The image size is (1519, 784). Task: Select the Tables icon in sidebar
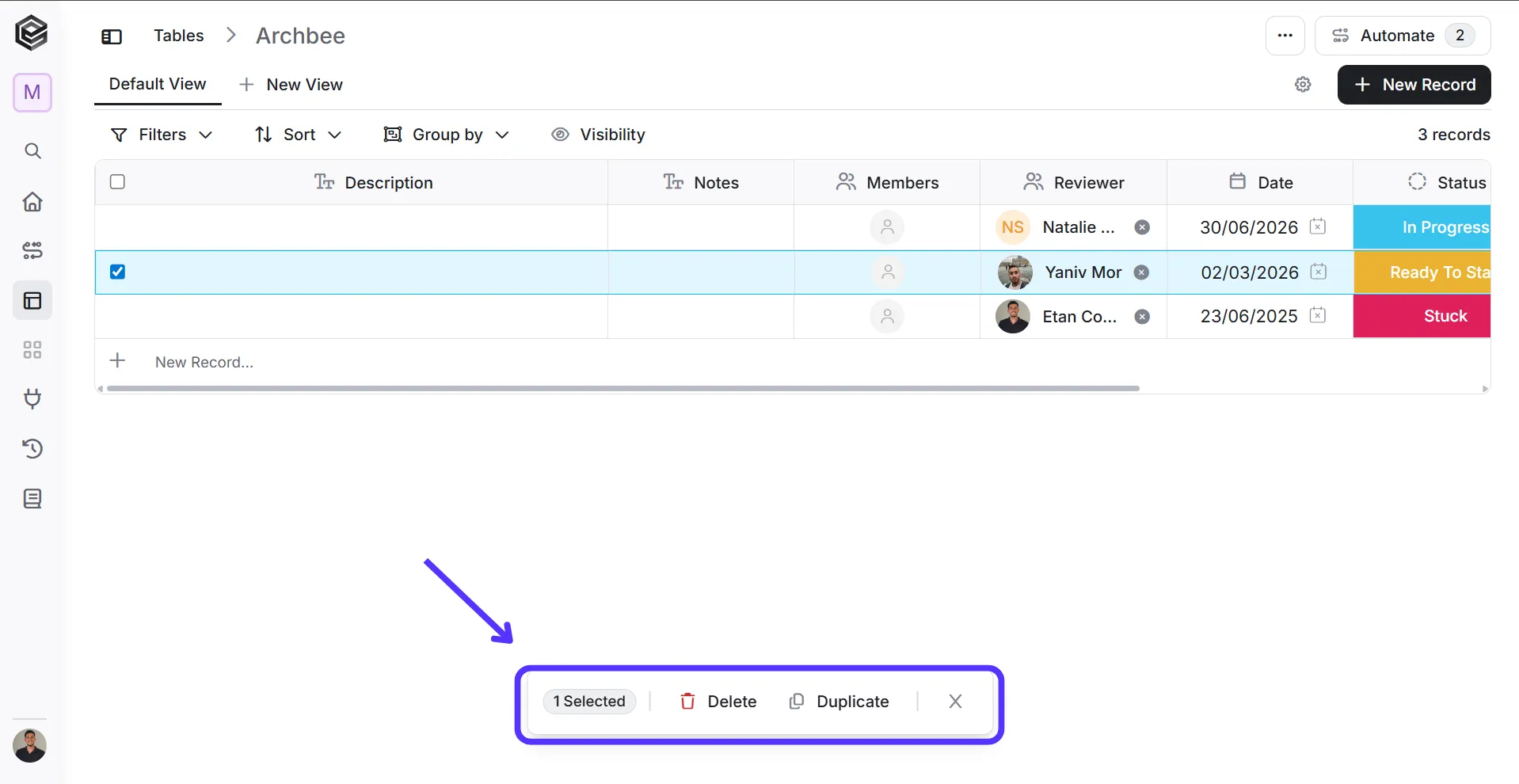click(32, 301)
